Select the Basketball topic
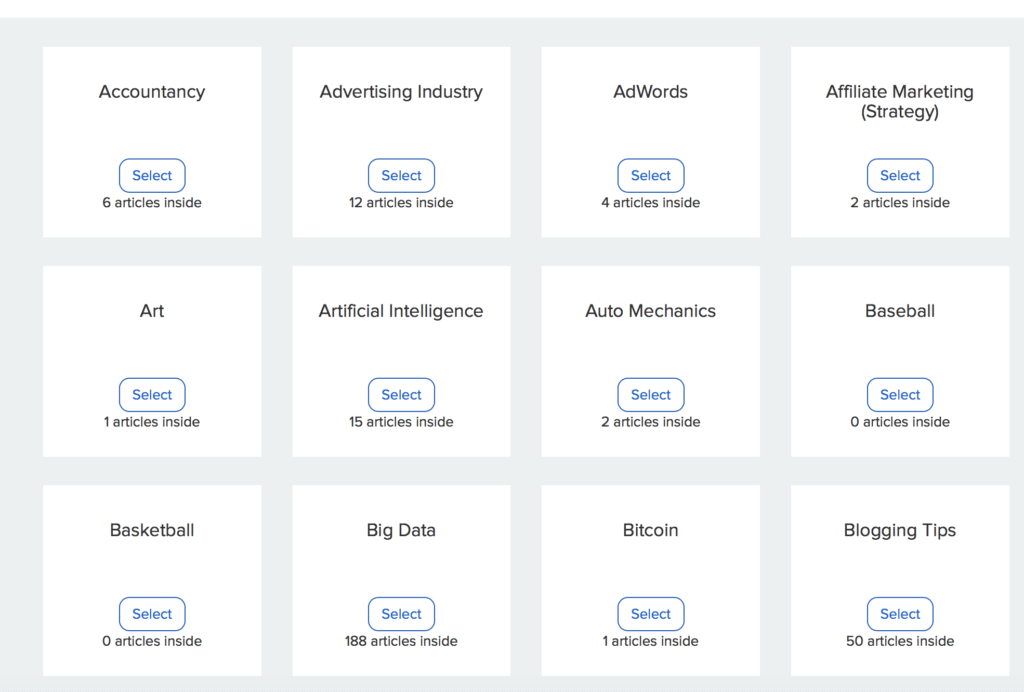1024x692 pixels. 152,614
